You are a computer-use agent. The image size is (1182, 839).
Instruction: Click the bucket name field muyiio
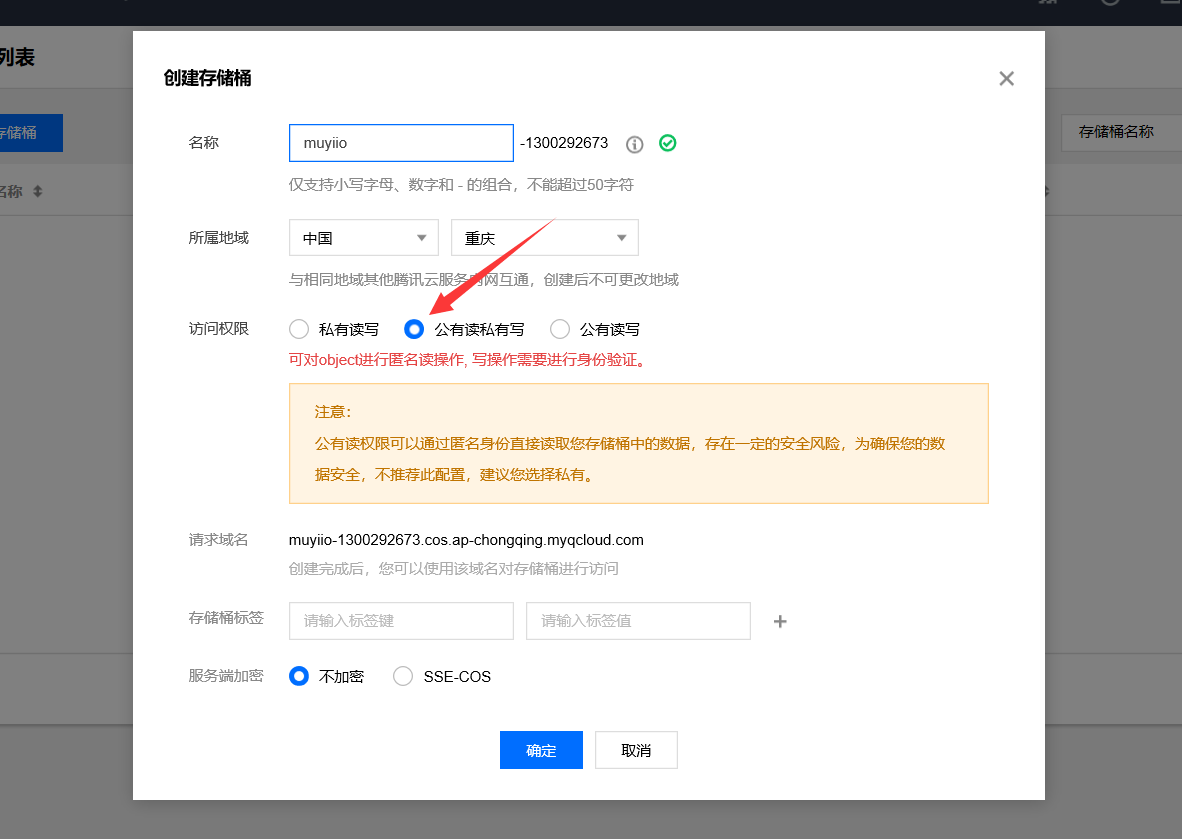pos(401,143)
